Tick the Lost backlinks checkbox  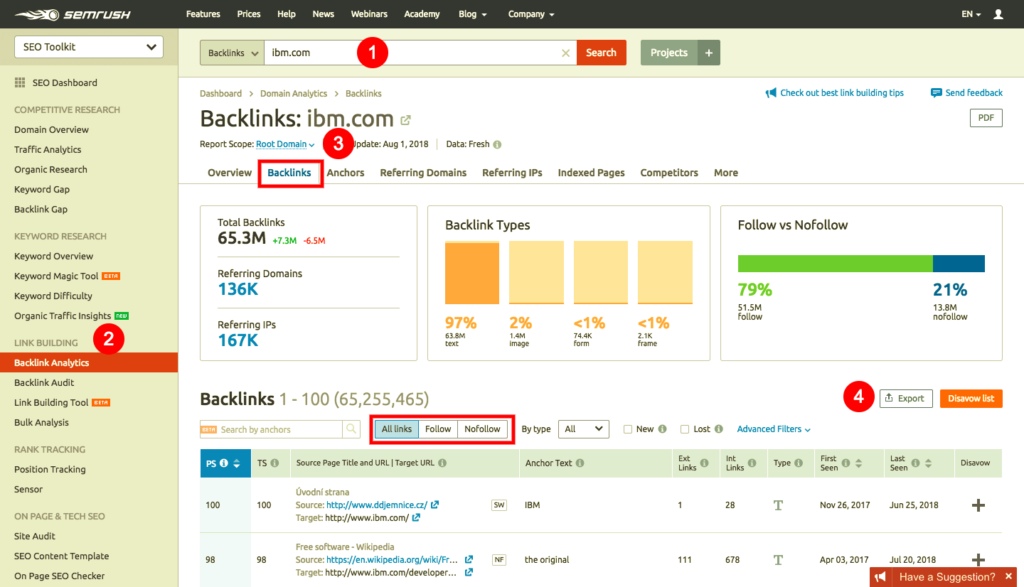(685, 429)
